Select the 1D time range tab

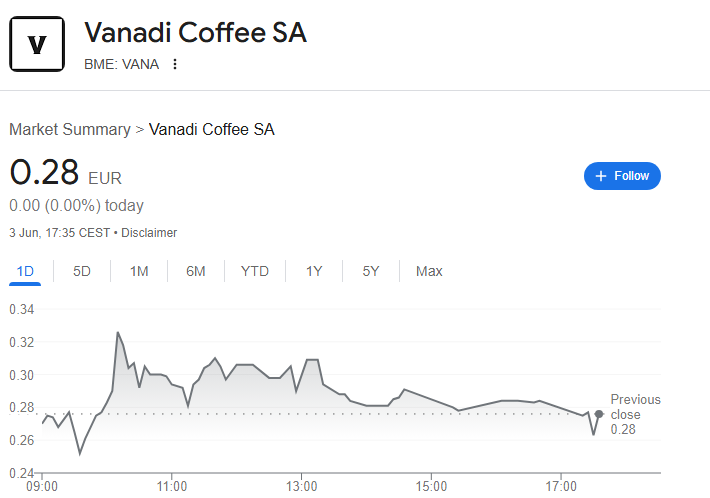tap(26, 271)
